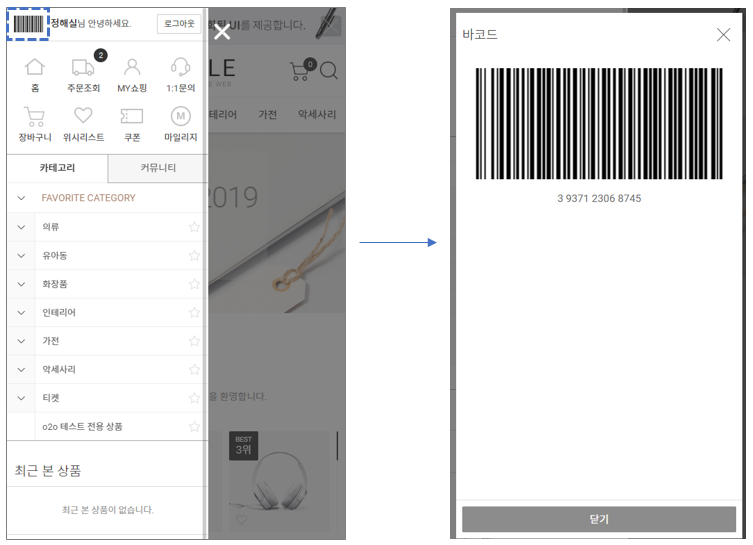
Task: Click the 최근 본 상품 heading
Action: point(48,471)
